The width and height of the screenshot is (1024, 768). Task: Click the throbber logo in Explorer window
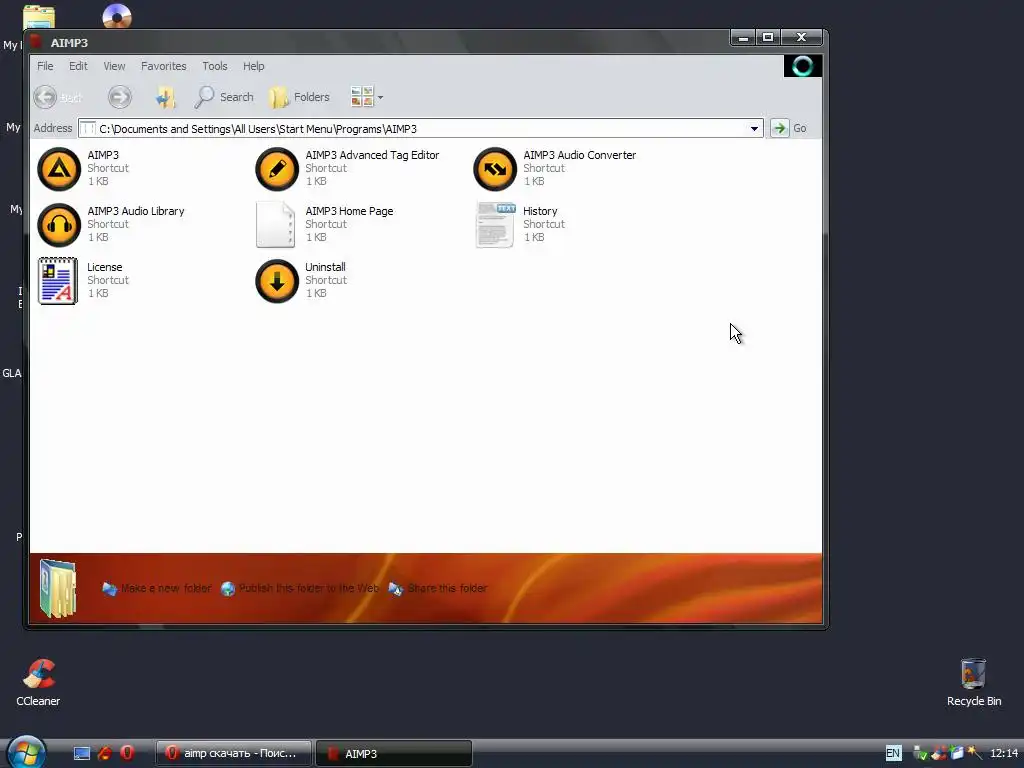[803, 66]
